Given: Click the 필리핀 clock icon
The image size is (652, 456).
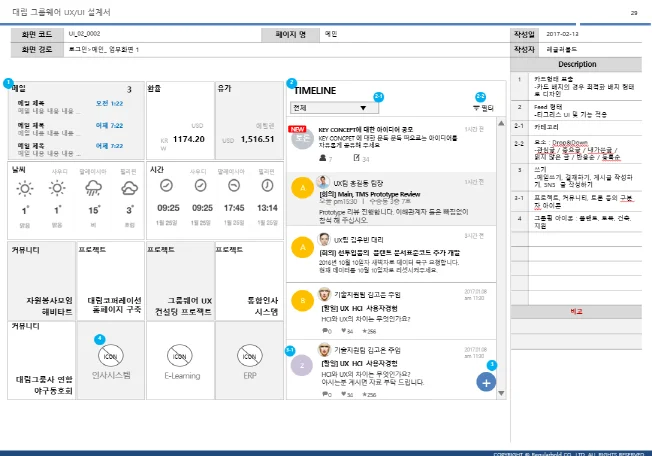Looking at the screenshot, I should point(267,185).
